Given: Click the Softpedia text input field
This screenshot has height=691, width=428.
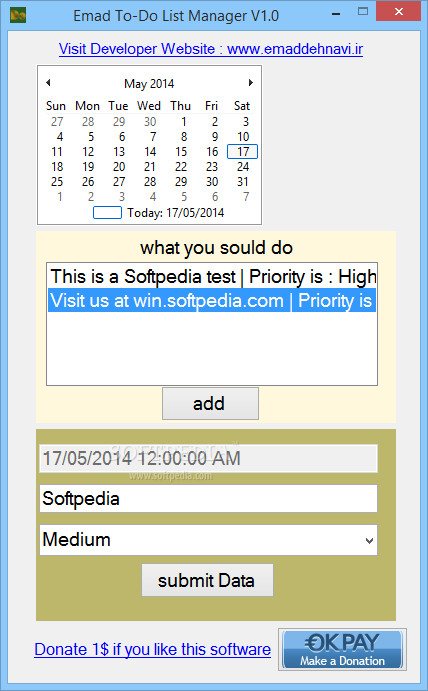Looking at the screenshot, I should [208, 499].
